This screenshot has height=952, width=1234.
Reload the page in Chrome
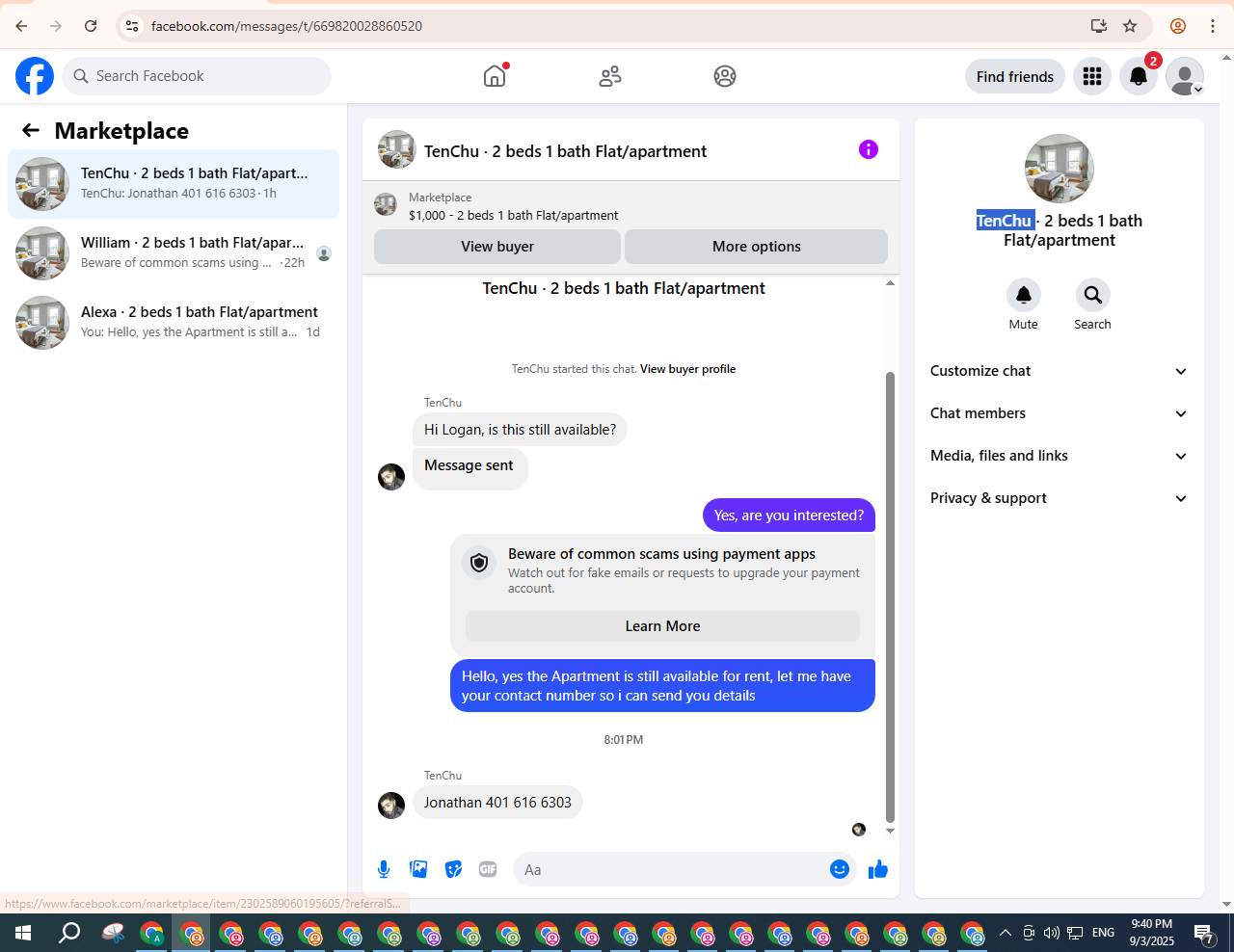point(91,26)
